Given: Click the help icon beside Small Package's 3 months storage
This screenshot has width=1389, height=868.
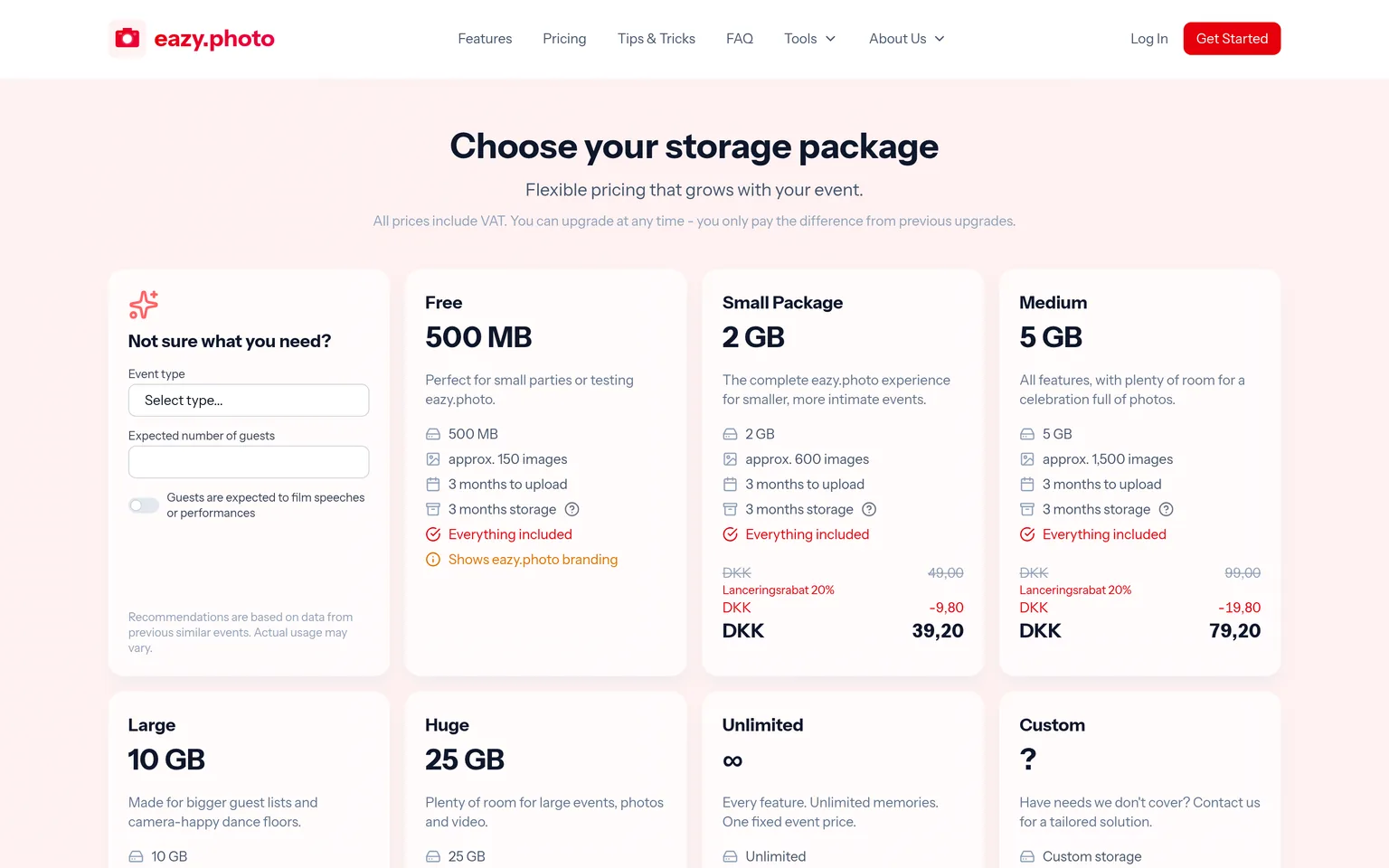Looking at the screenshot, I should point(869,509).
